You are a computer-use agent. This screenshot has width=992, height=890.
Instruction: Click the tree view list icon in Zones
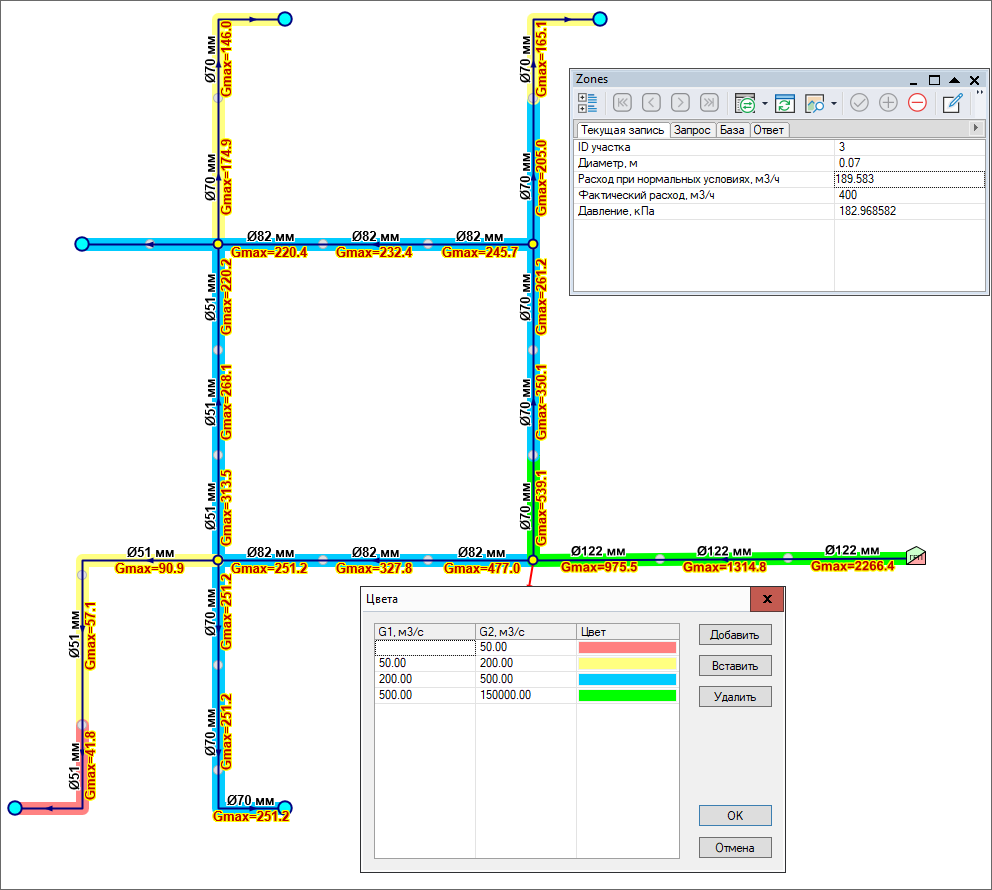pyautogui.click(x=588, y=102)
